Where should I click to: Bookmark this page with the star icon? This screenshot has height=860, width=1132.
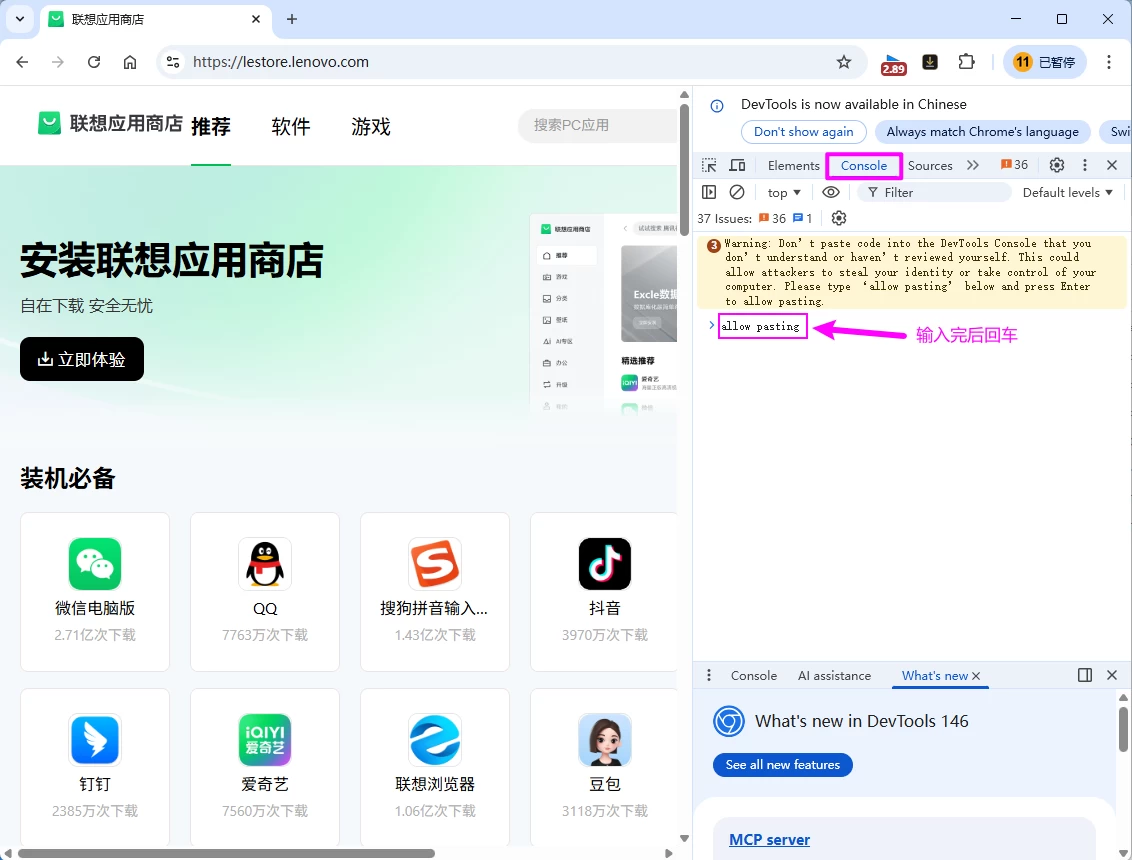click(x=844, y=62)
